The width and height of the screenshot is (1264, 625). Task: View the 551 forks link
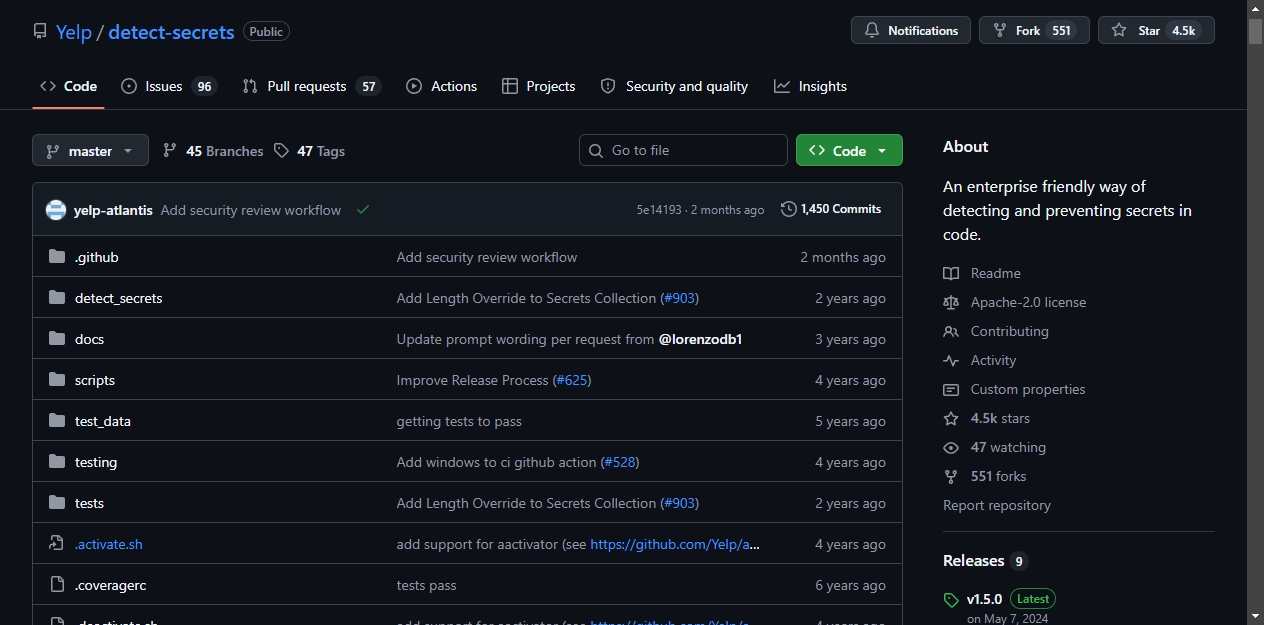(985, 476)
